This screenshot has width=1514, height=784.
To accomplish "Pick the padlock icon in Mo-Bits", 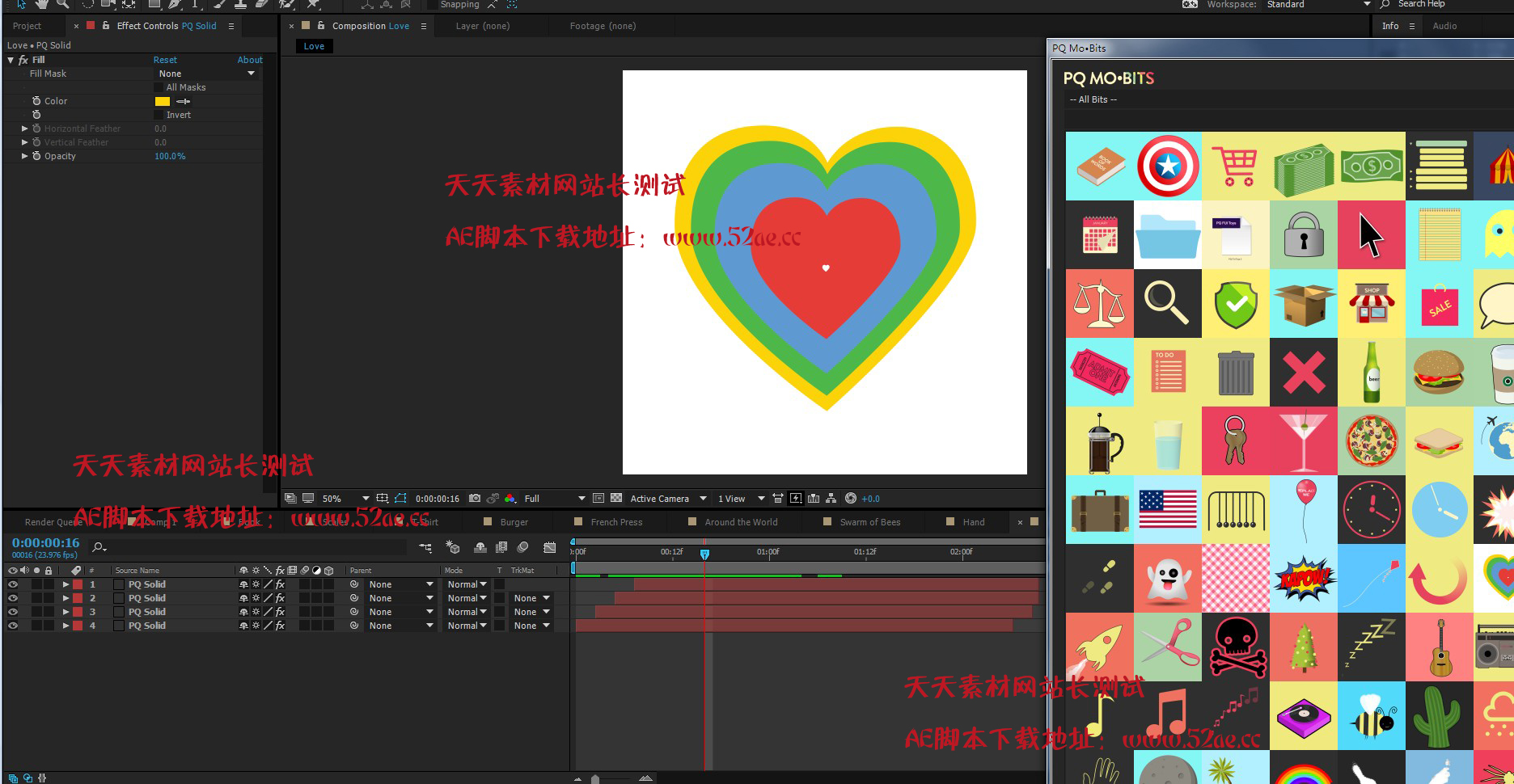I will [x=1304, y=235].
